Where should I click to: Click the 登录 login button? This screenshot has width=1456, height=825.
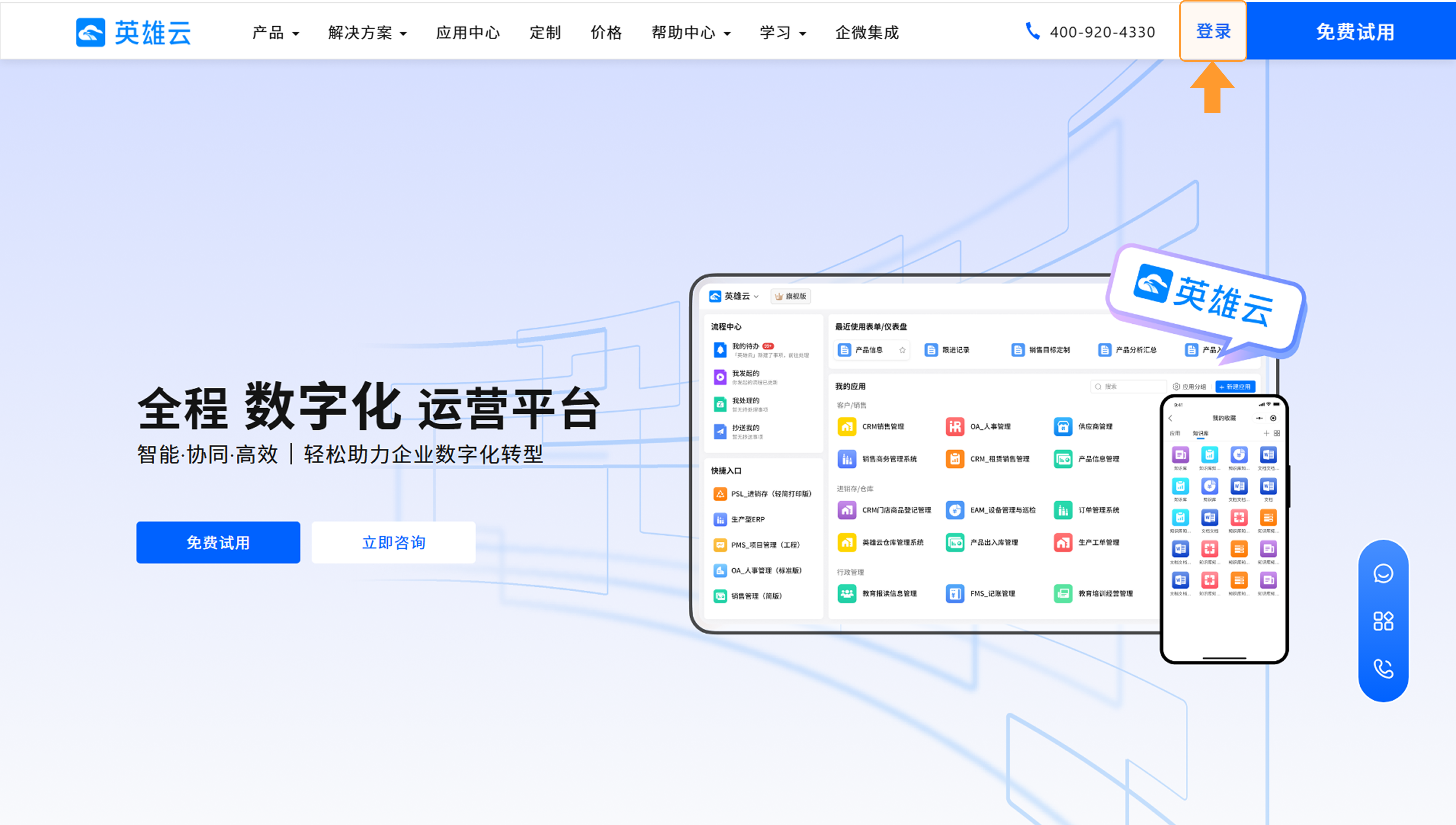pyautogui.click(x=1212, y=31)
